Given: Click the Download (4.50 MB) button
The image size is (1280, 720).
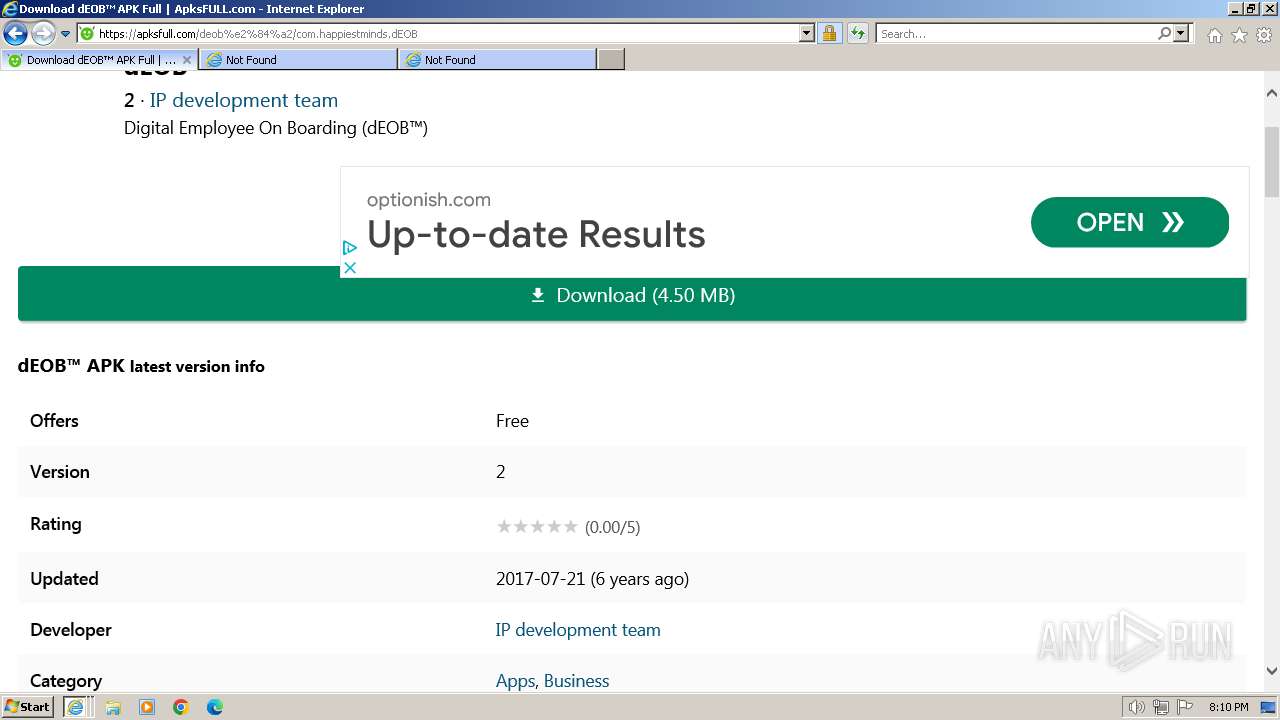Looking at the screenshot, I should [632, 295].
